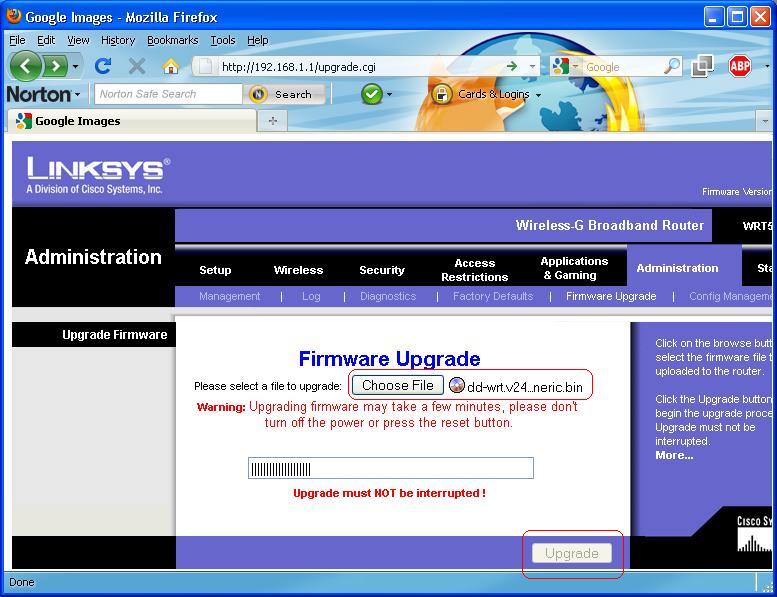This screenshot has height=597, width=777.
Task: Select the Google Images tab
Action: click(131, 121)
